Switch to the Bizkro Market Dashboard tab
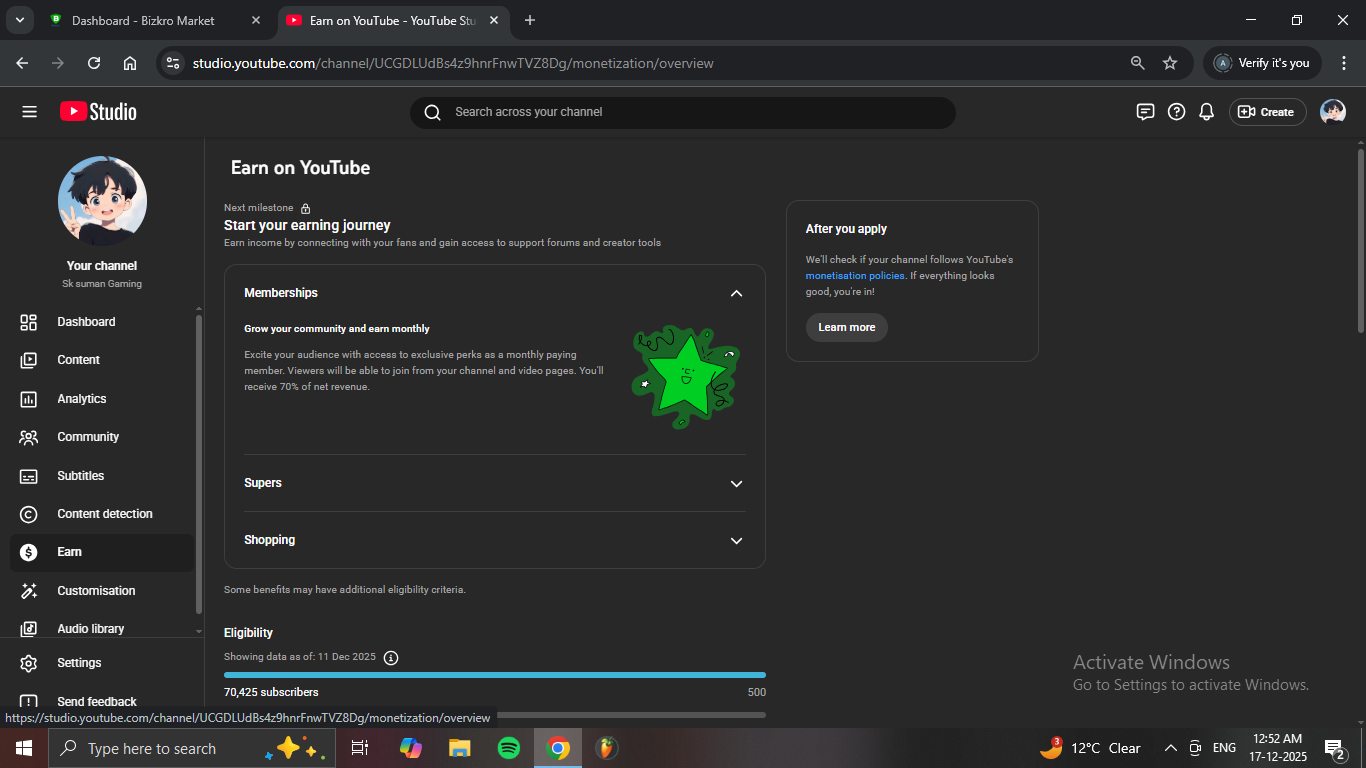Image resolution: width=1366 pixels, height=768 pixels. coord(143,20)
